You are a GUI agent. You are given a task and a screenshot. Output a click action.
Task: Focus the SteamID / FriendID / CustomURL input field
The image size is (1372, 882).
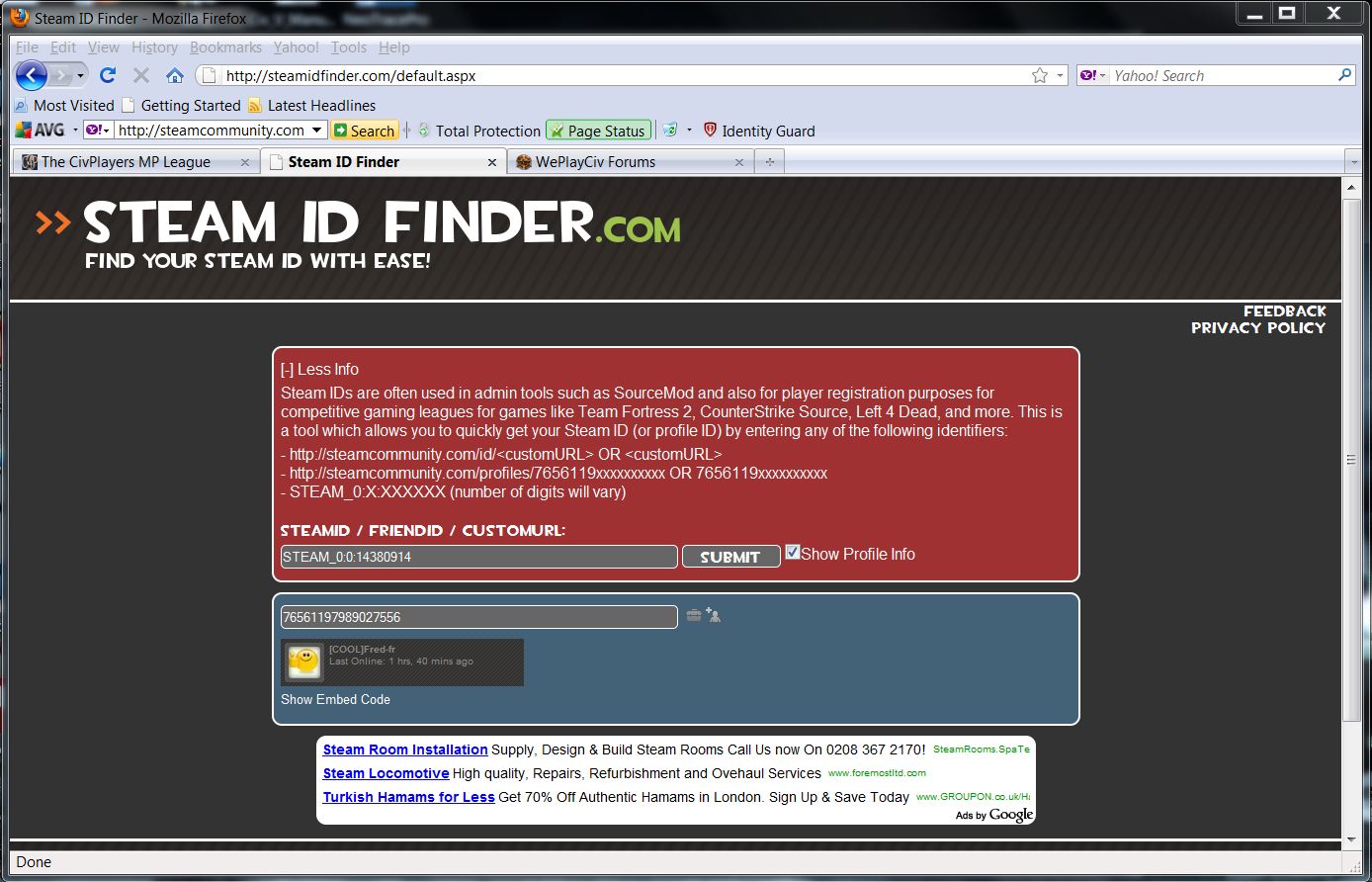[479, 557]
